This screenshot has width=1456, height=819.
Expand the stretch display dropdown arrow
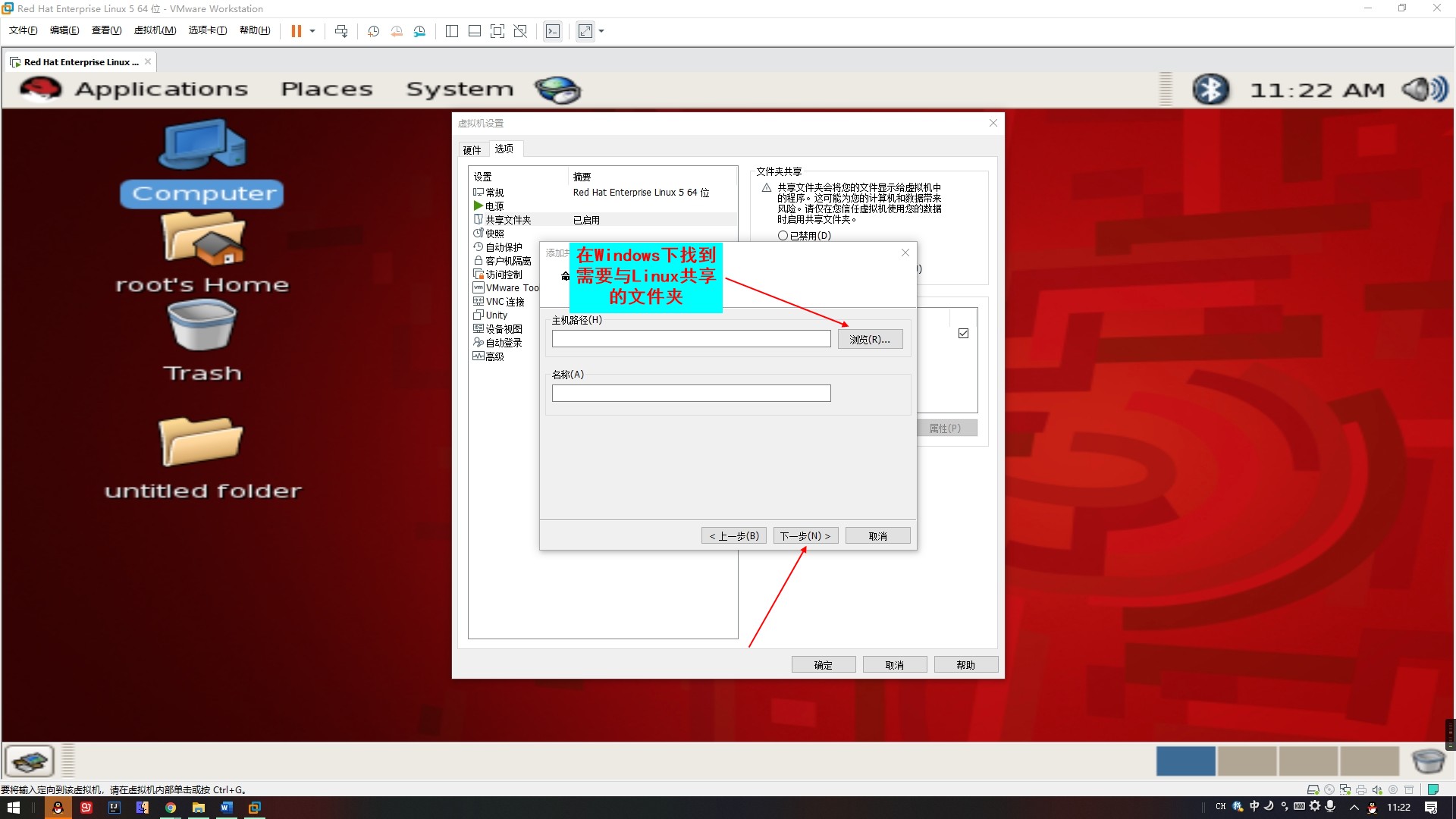(602, 31)
